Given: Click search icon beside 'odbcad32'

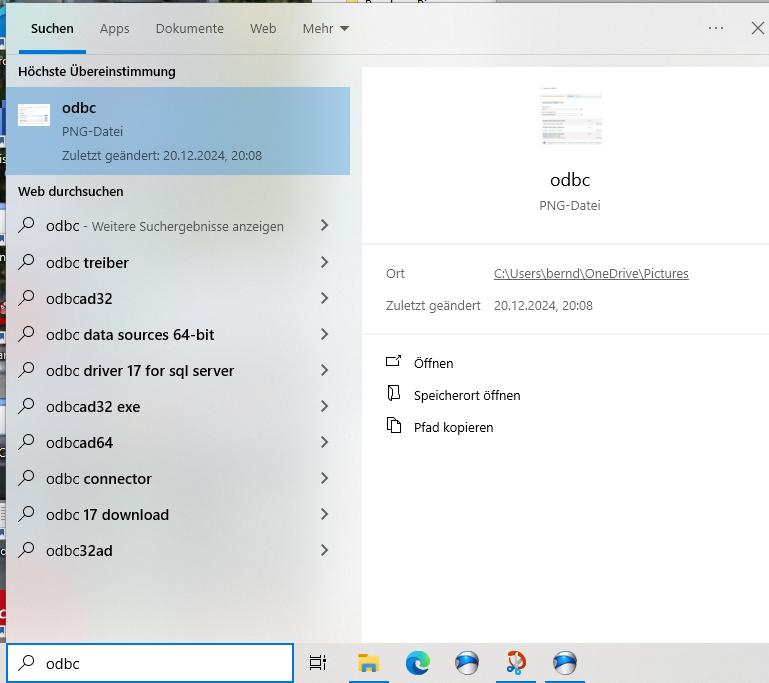Looking at the screenshot, I should 26,298.
